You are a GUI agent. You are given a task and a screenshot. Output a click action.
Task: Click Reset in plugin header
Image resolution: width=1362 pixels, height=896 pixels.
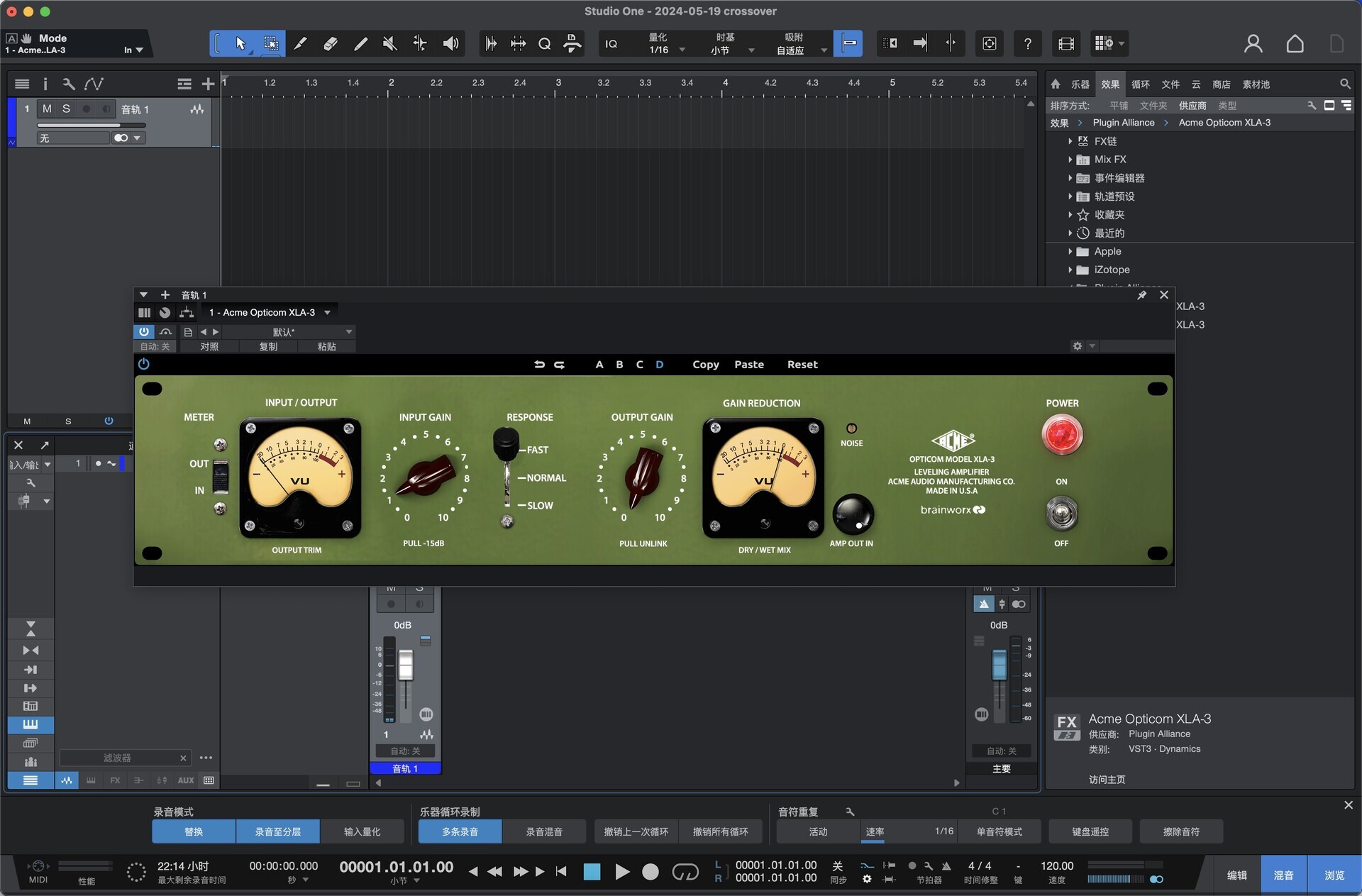(802, 365)
